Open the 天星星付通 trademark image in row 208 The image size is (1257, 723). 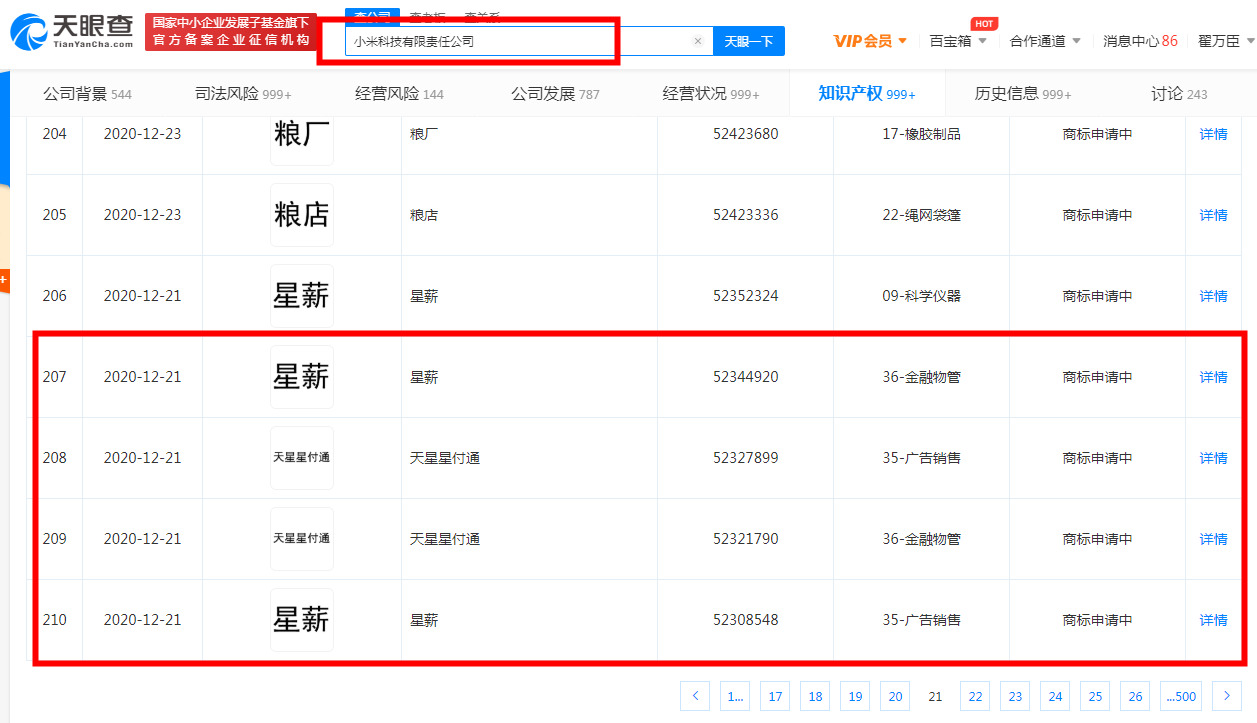coord(302,458)
